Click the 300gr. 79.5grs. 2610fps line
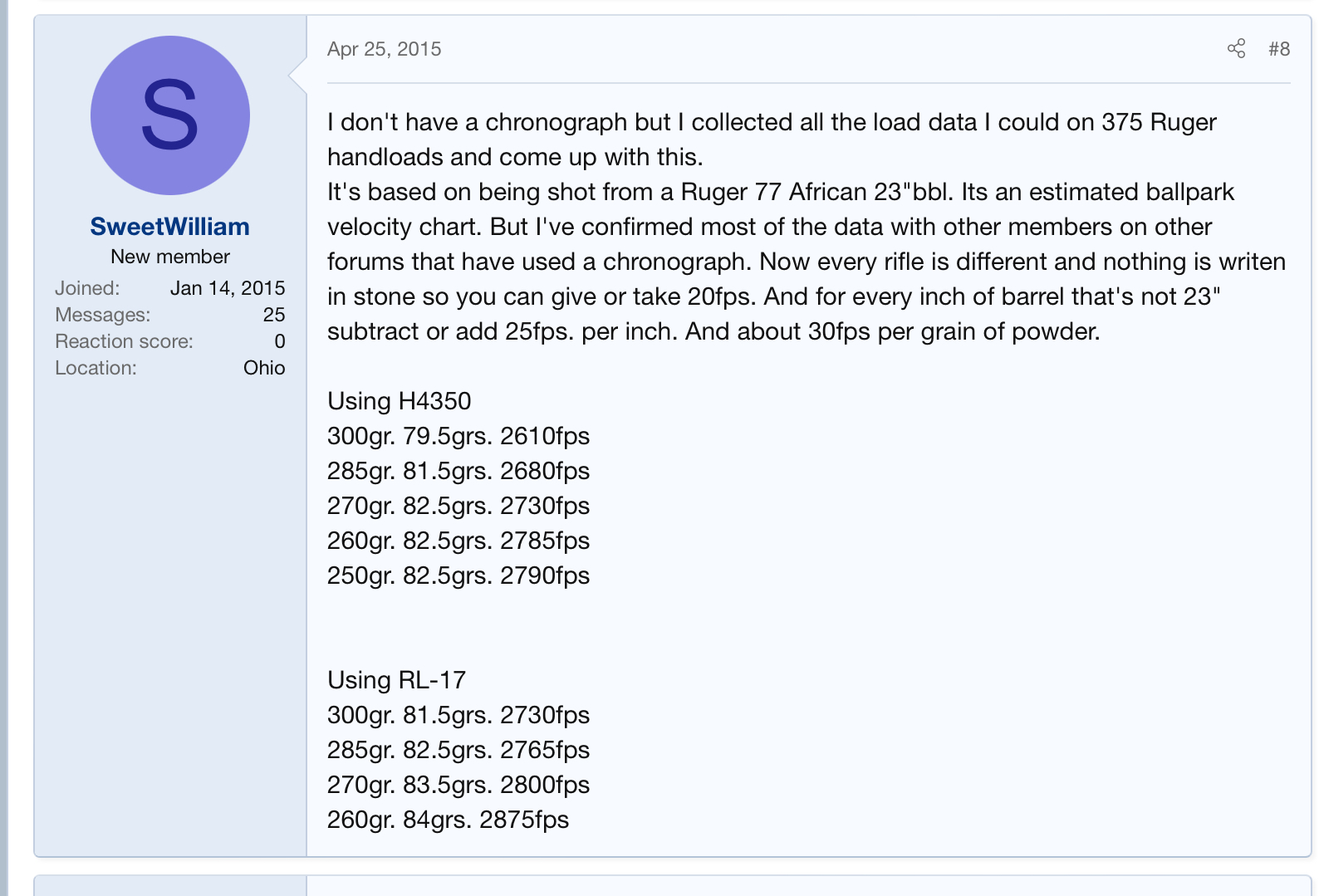Image resolution: width=1319 pixels, height=896 pixels. pos(458,436)
